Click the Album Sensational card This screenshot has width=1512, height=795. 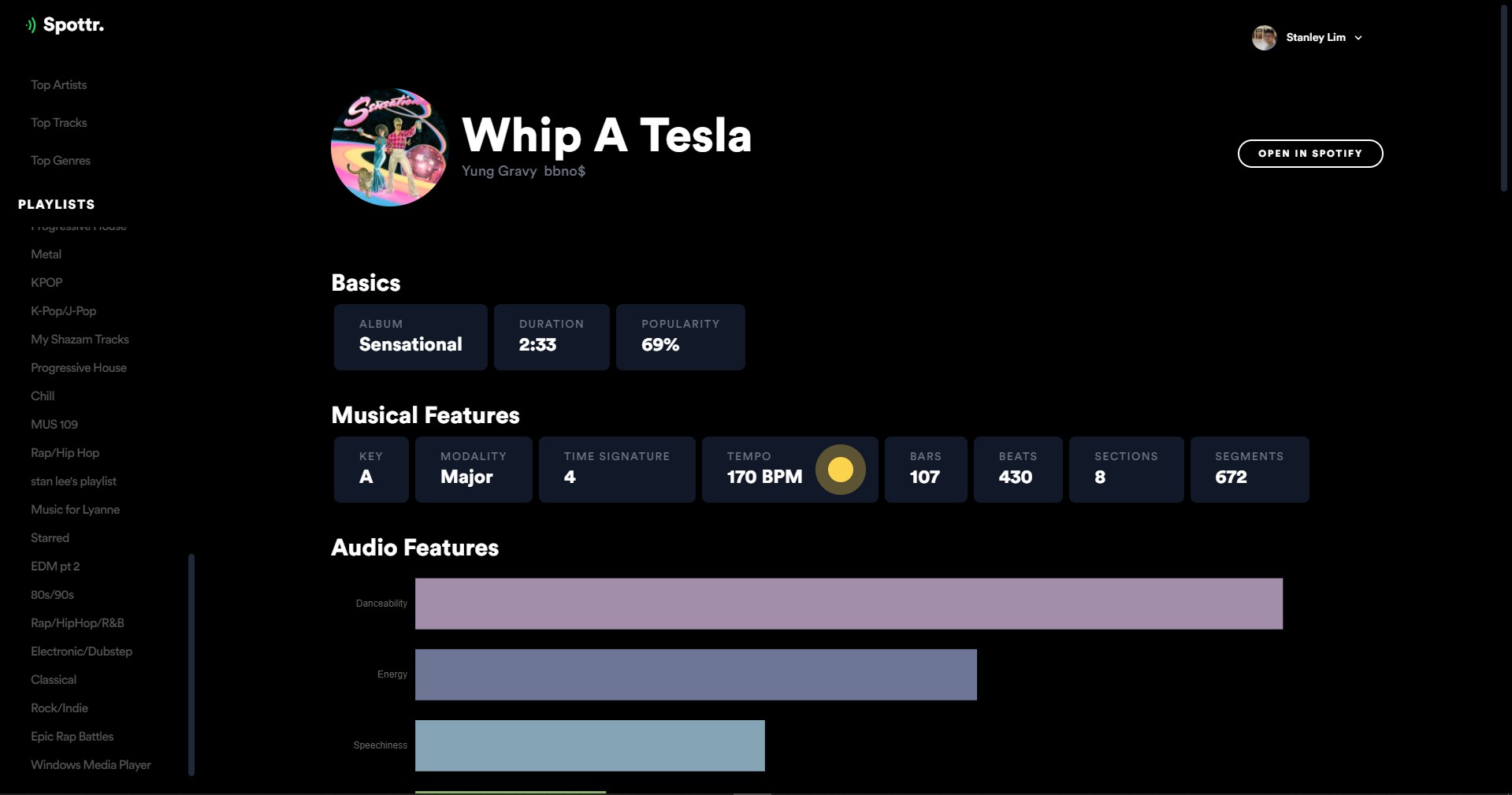point(411,337)
